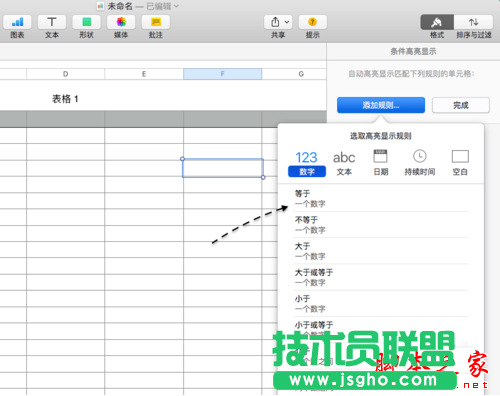This screenshot has width=500, height=396.
Task: Open the 排序与过滤 panel
Action: coord(474,22)
